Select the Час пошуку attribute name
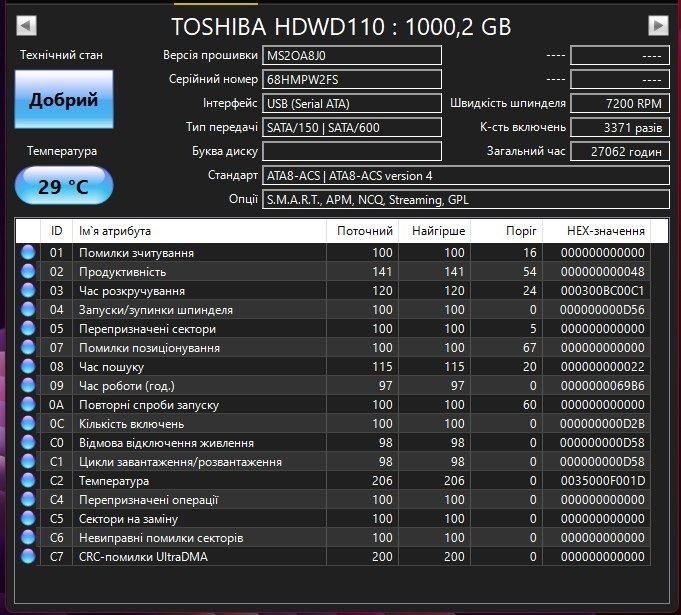 coord(111,367)
